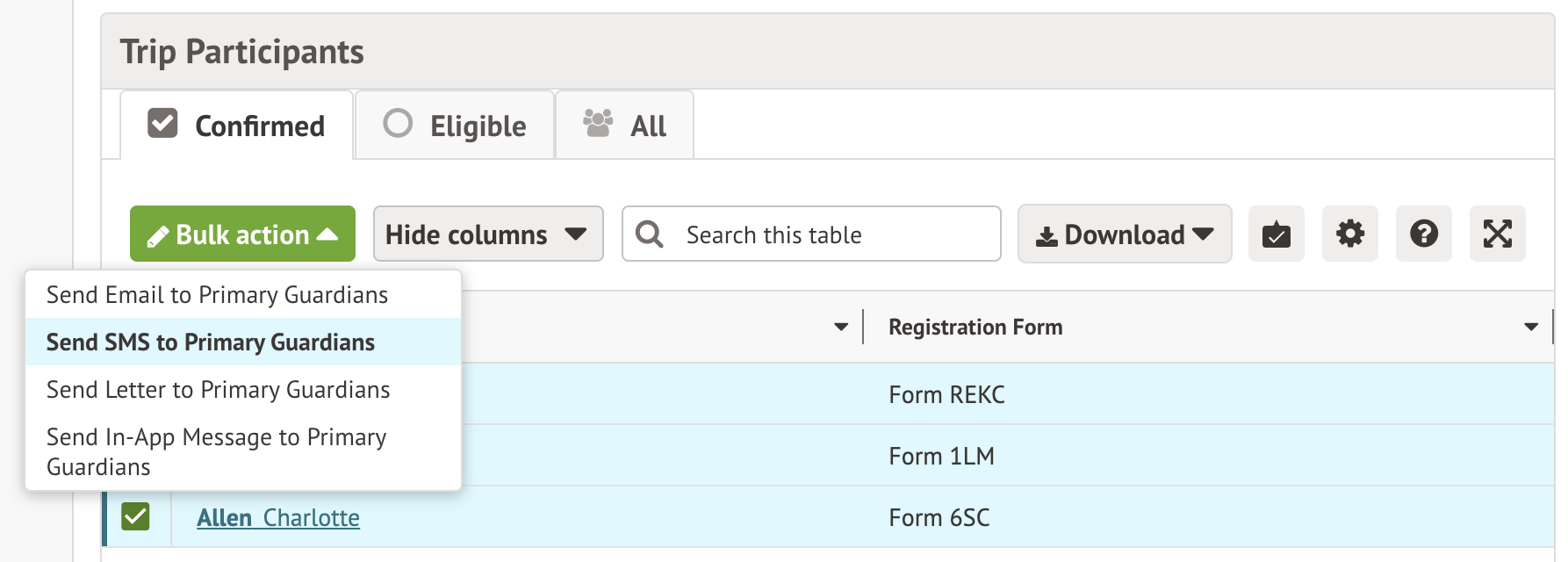The width and height of the screenshot is (1568, 562).
Task: Open the Hide columns dropdown
Action: click(x=487, y=234)
